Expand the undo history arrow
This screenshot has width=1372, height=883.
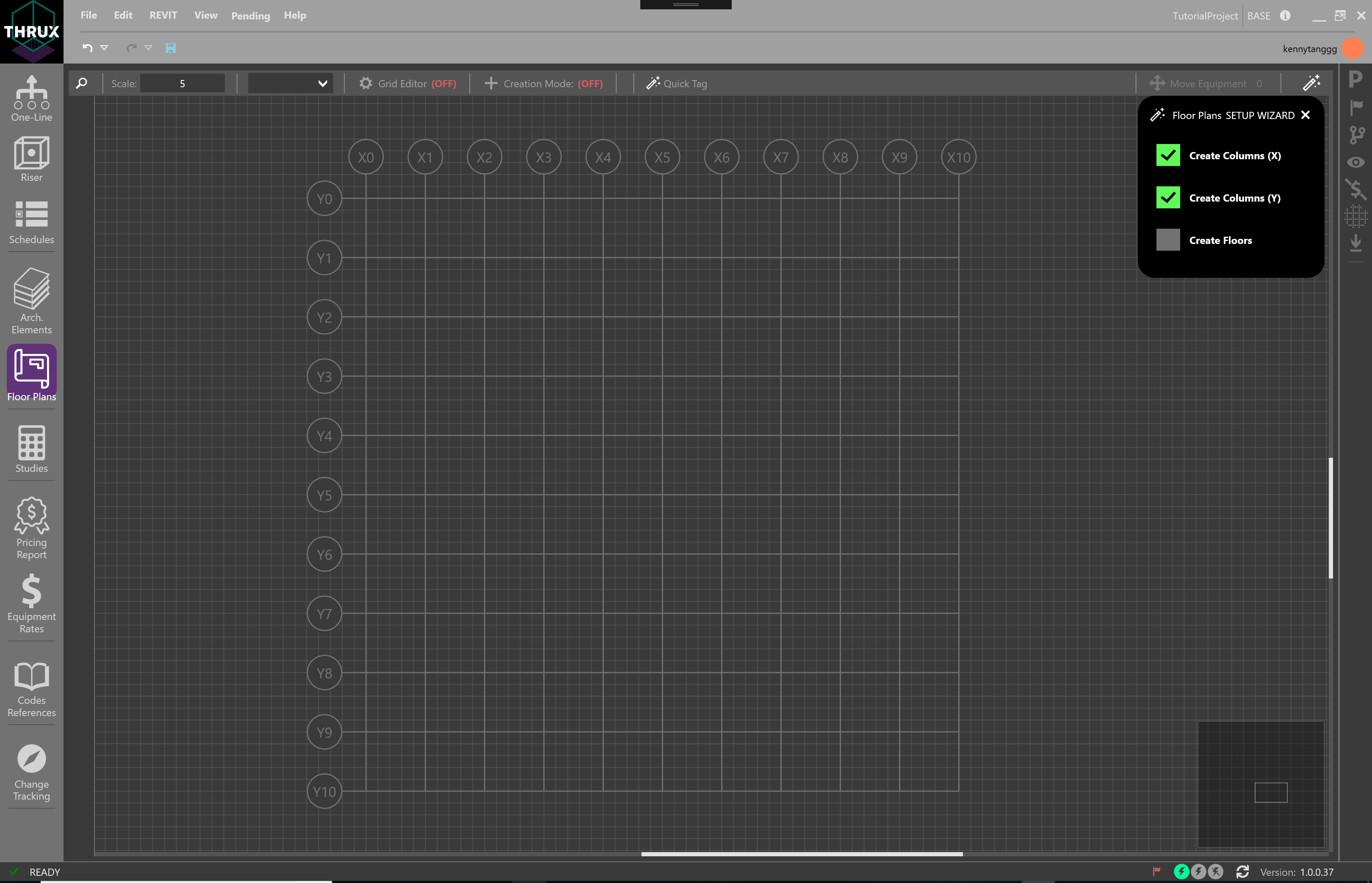click(104, 48)
